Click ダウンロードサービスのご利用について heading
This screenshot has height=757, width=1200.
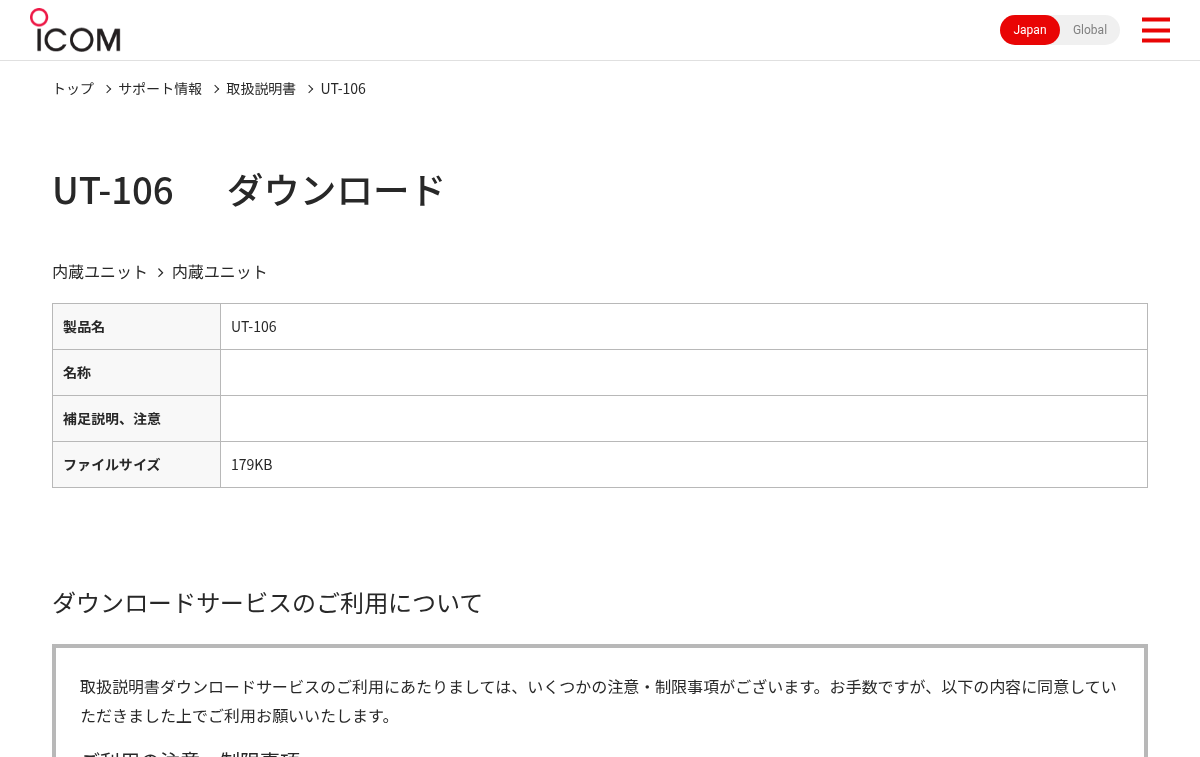pos(267,603)
